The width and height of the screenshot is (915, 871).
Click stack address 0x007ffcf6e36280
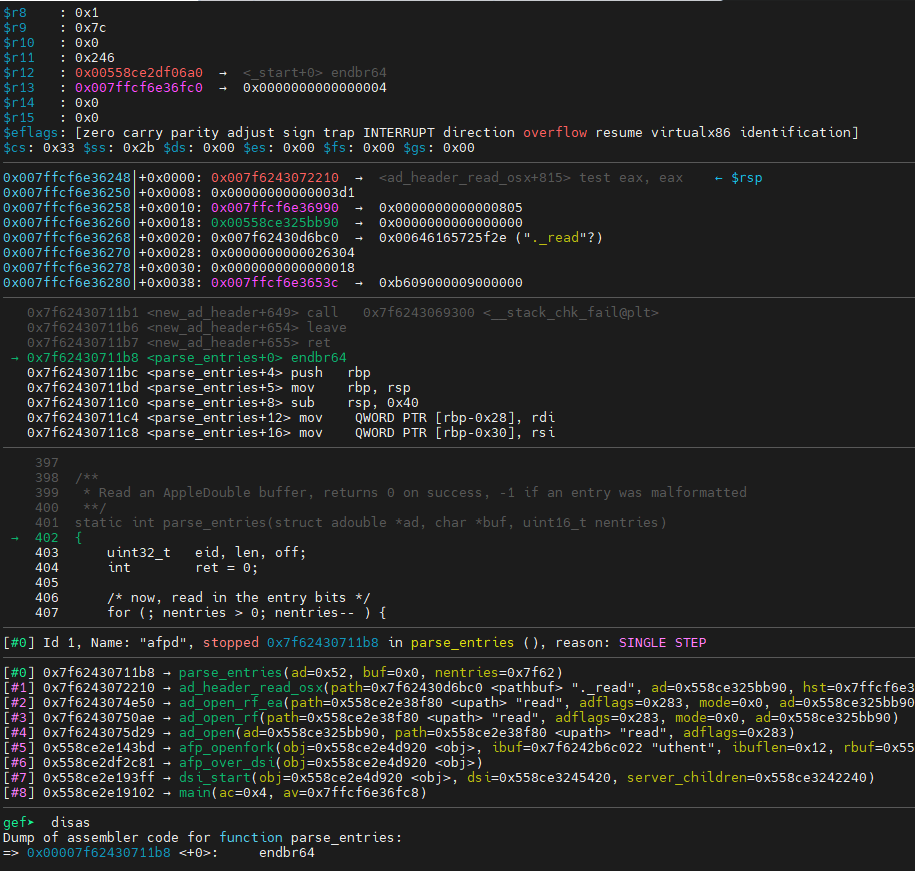point(67,283)
